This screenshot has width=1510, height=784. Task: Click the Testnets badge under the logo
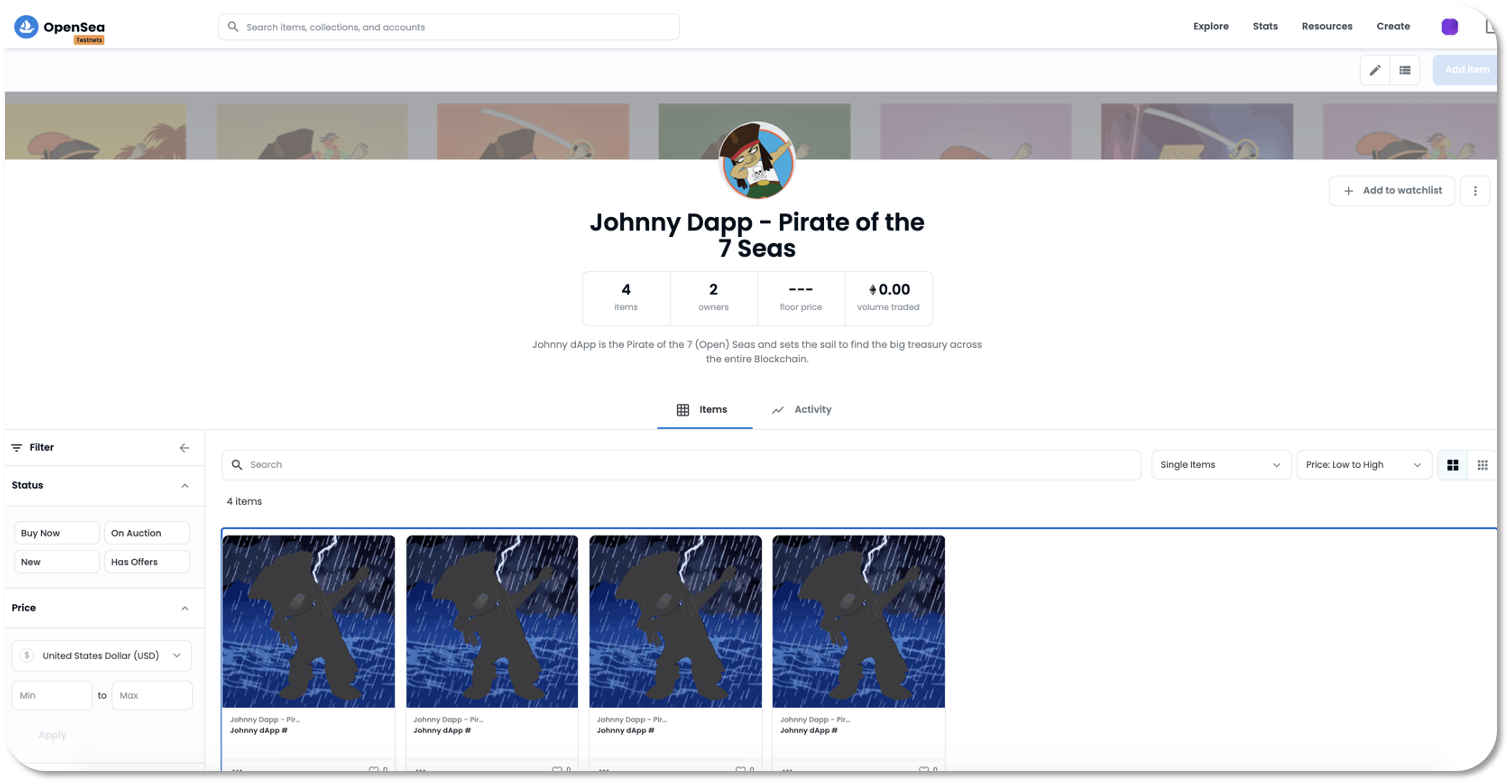89,40
